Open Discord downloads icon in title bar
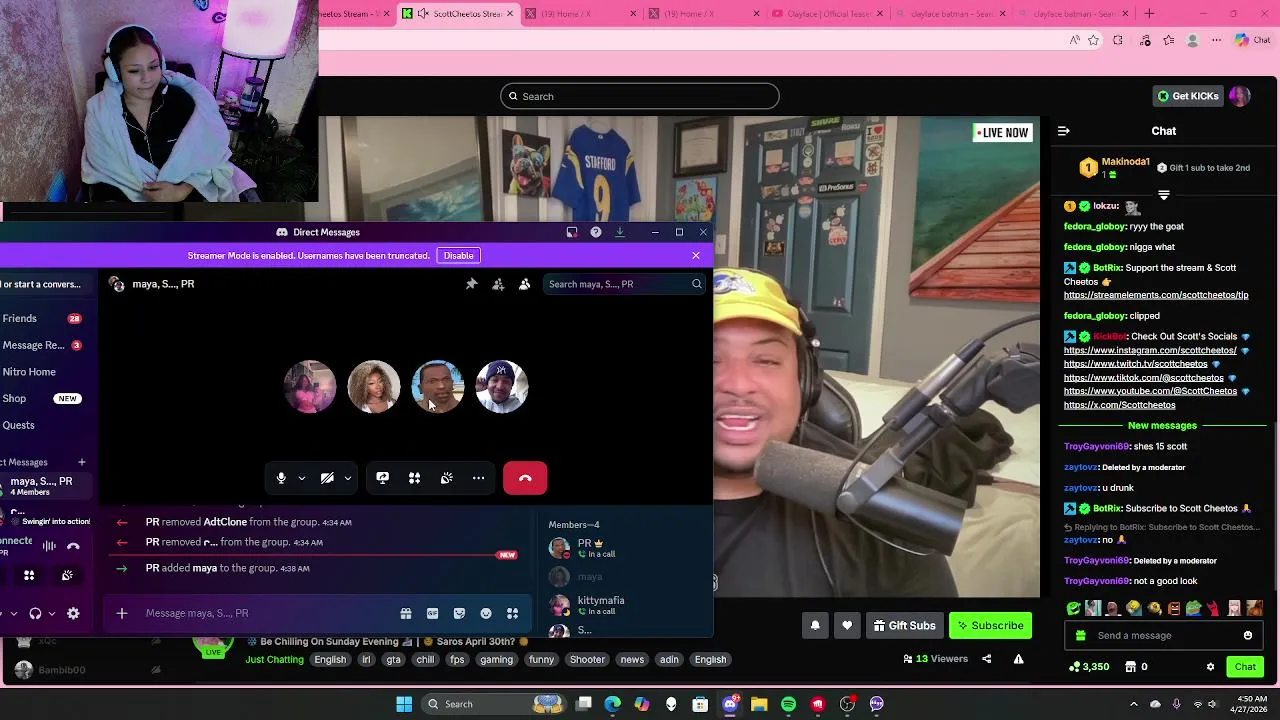The width and height of the screenshot is (1280, 720). pos(620,232)
